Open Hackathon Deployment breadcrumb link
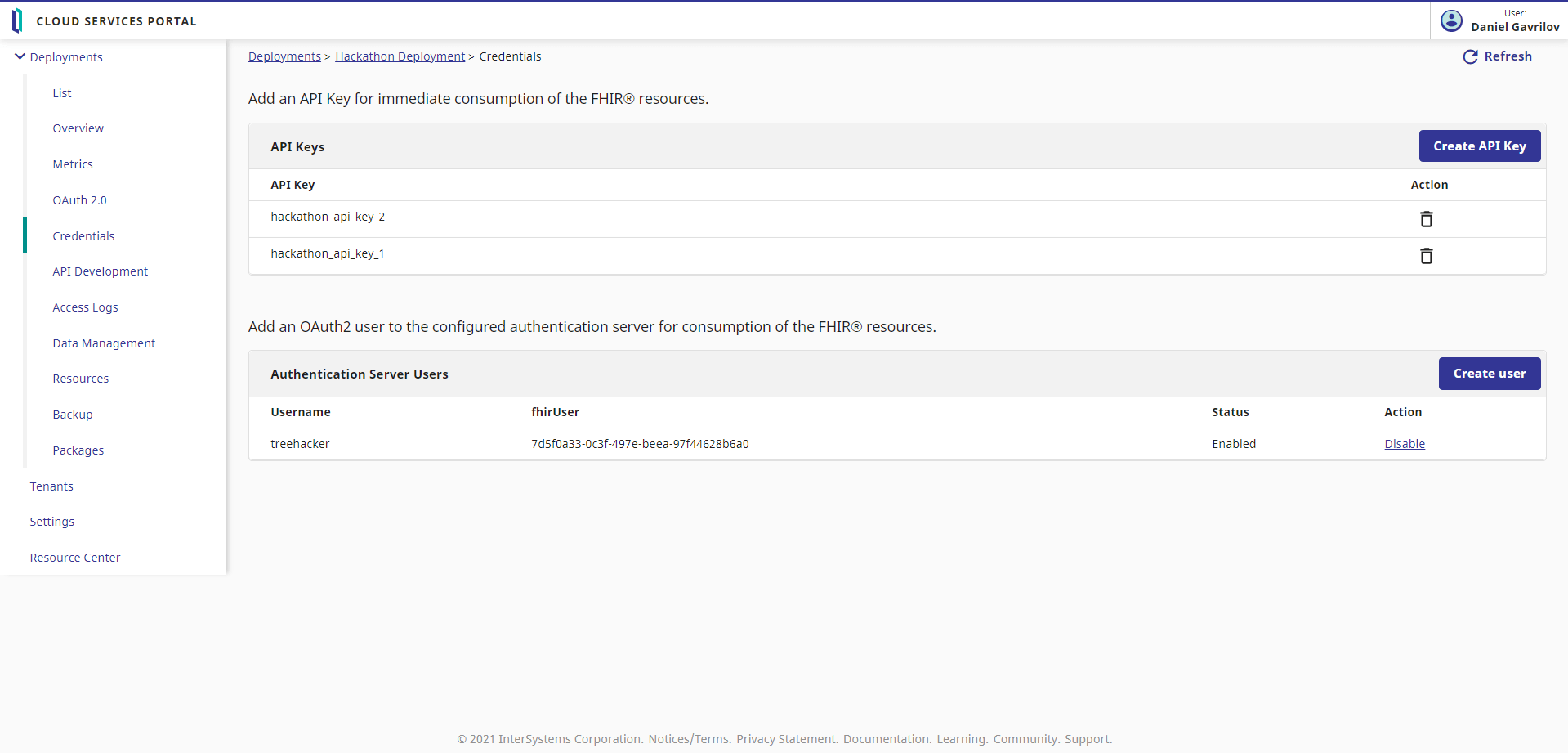This screenshot has width=1568, height=753. click(400, 56)
